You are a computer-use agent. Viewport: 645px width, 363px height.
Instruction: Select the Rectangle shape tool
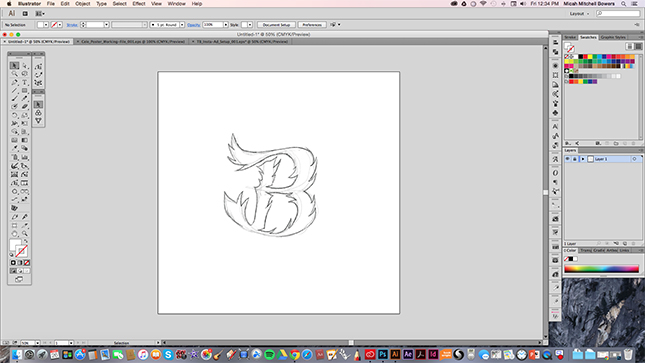[x=25, y=91]
